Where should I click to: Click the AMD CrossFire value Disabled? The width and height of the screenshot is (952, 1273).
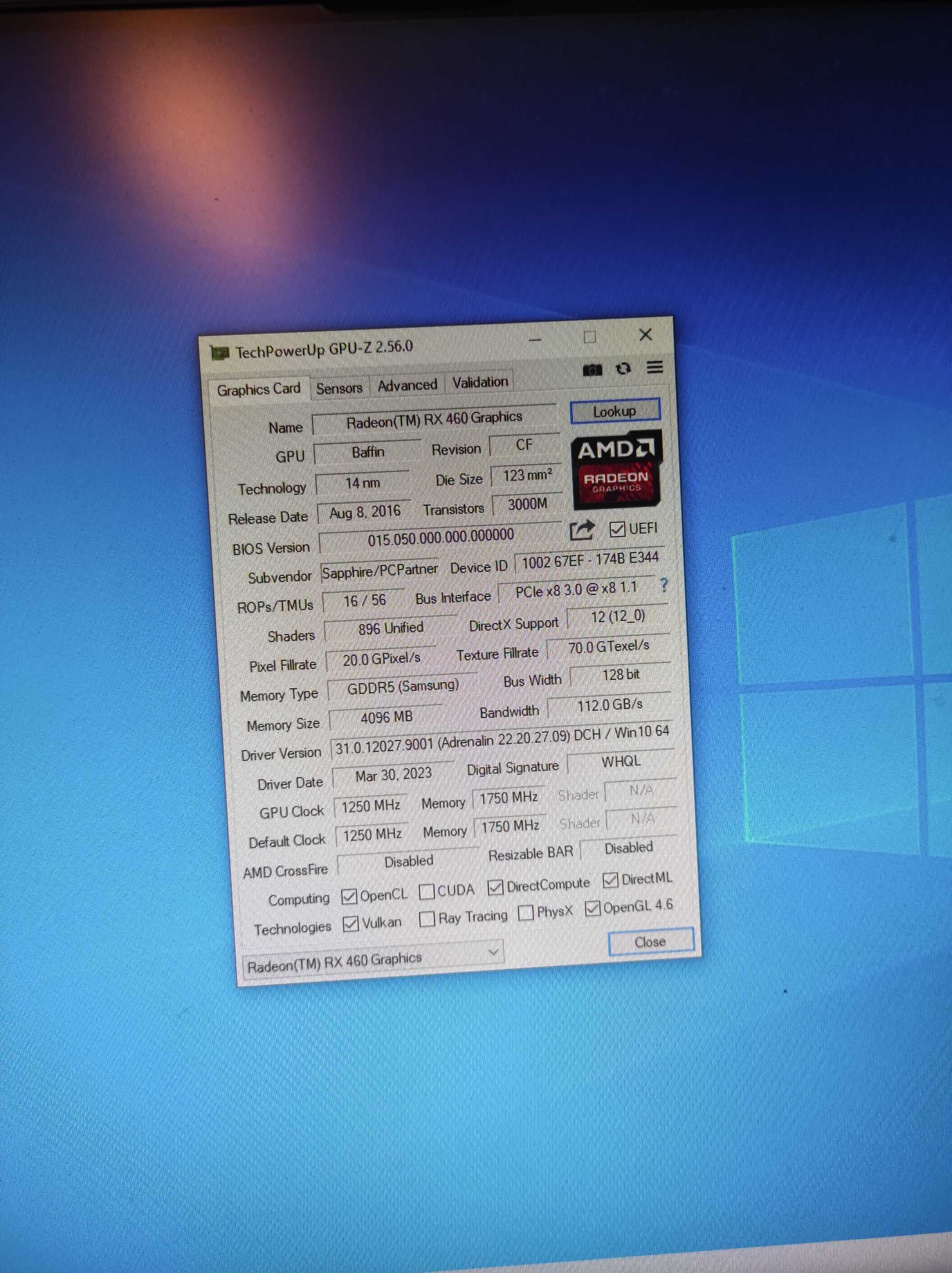pos(408,862)
